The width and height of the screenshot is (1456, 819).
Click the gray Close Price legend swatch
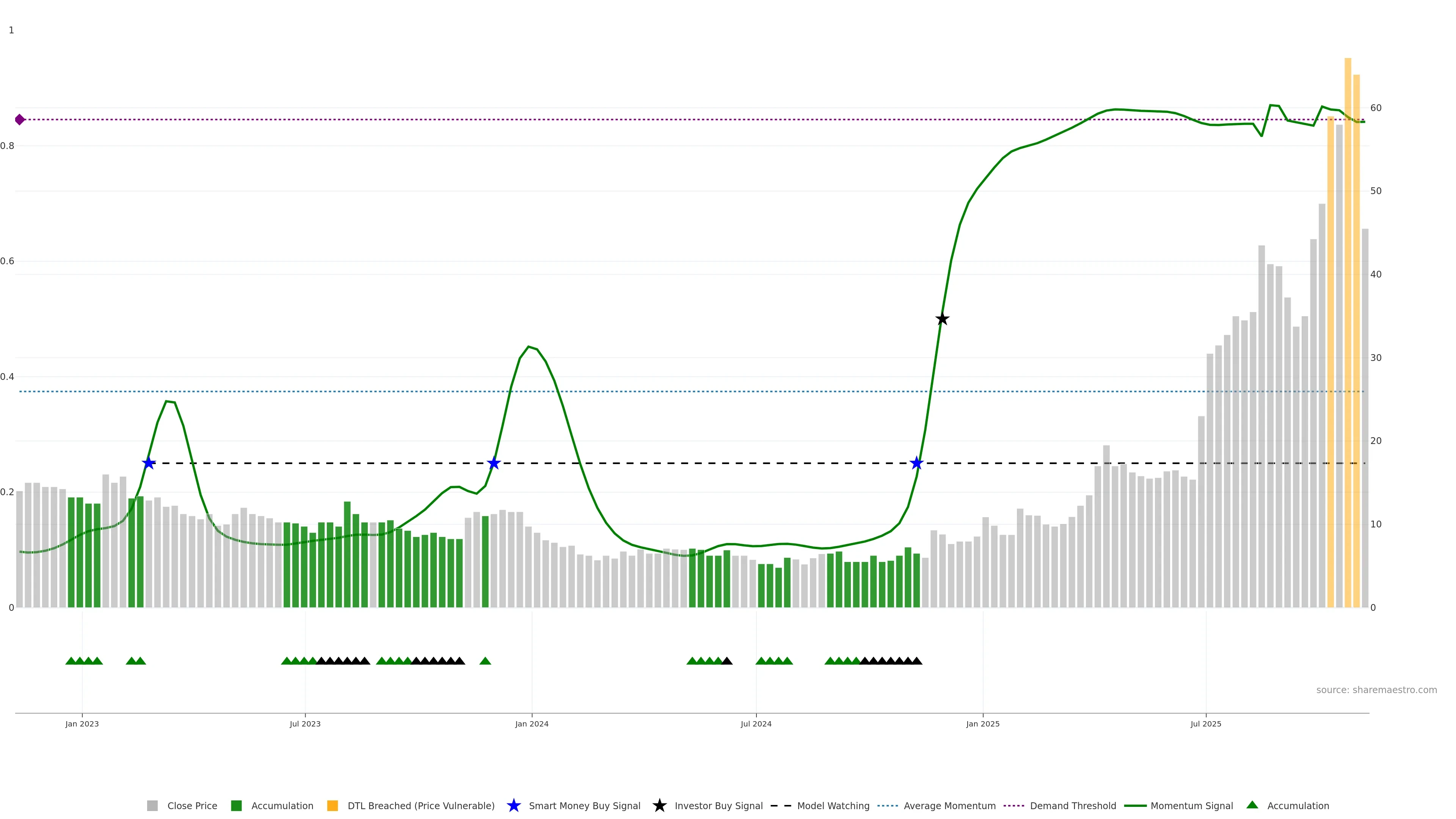(152, 805)
